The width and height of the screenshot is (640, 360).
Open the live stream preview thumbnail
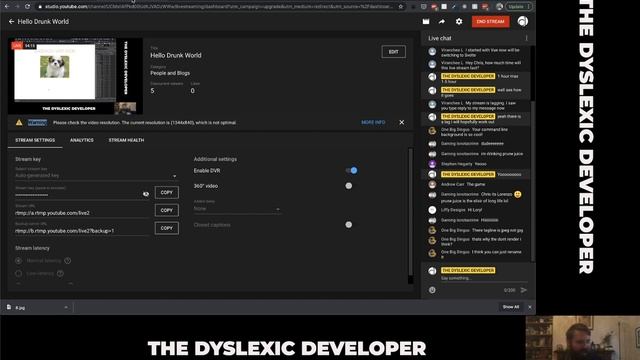[76, 76]
